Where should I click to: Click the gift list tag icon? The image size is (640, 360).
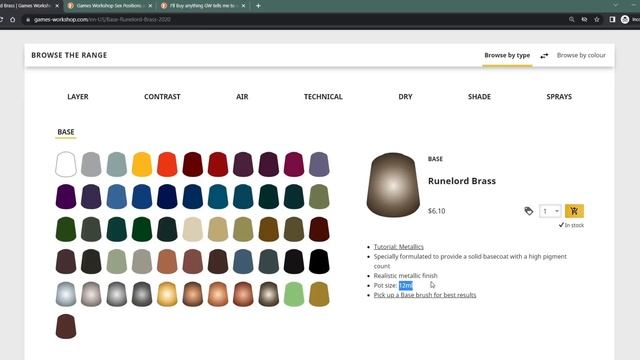tap(529, 211)
